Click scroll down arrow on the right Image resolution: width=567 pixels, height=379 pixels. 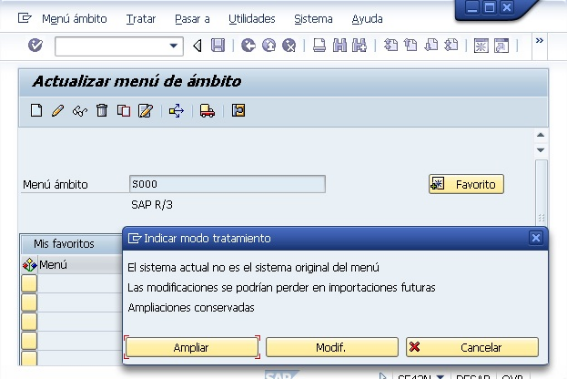coord(541,150)
